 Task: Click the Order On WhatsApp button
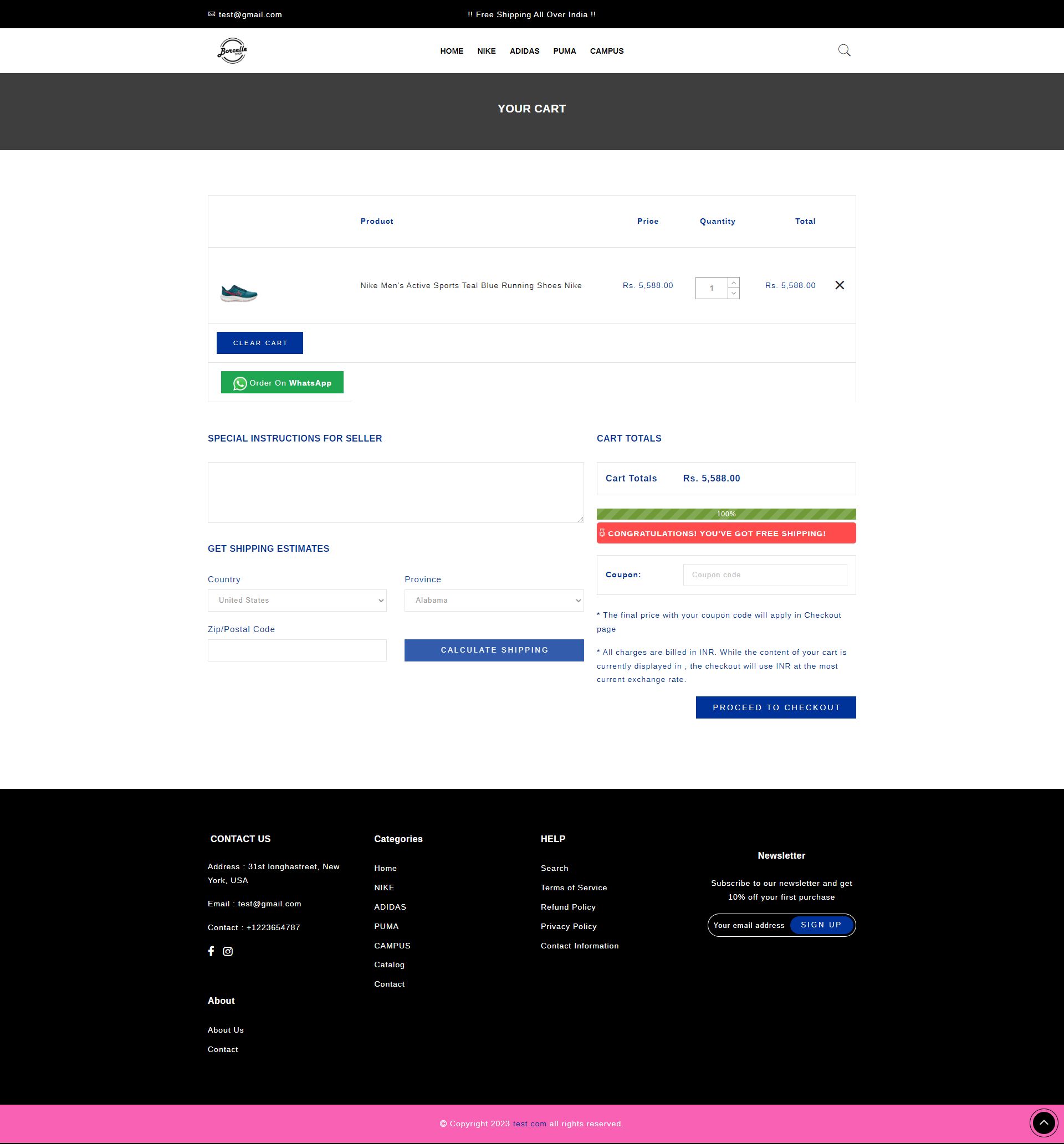[x=282, y=383]
